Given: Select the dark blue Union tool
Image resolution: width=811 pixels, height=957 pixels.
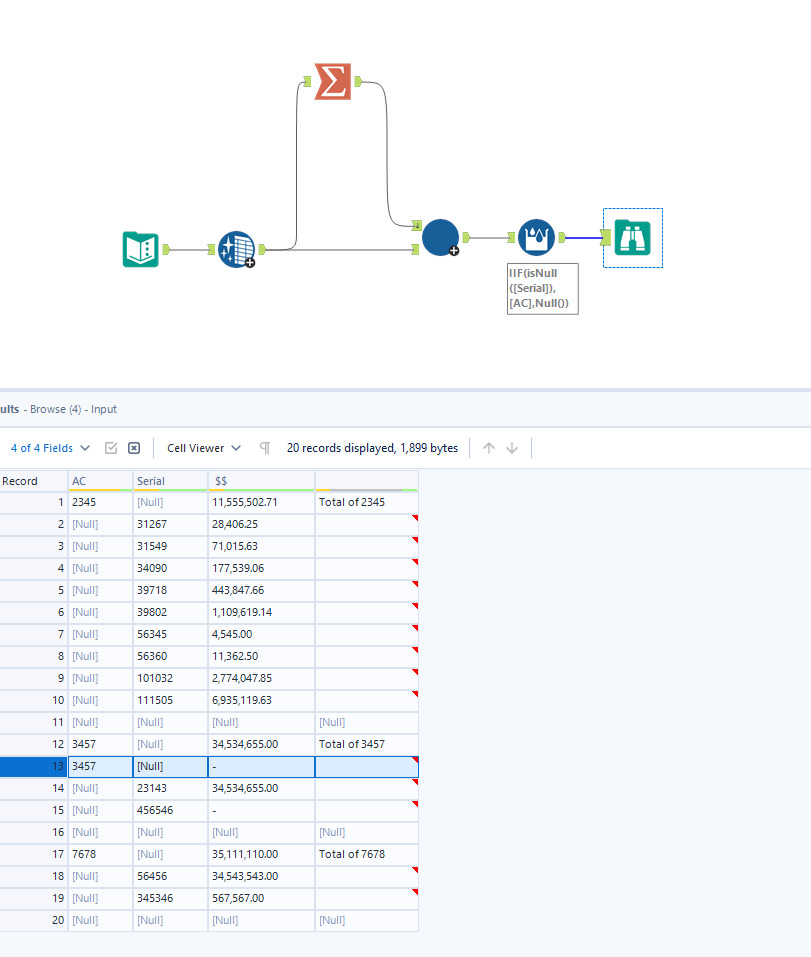Looking at the screenshot, I should (440, 238).
